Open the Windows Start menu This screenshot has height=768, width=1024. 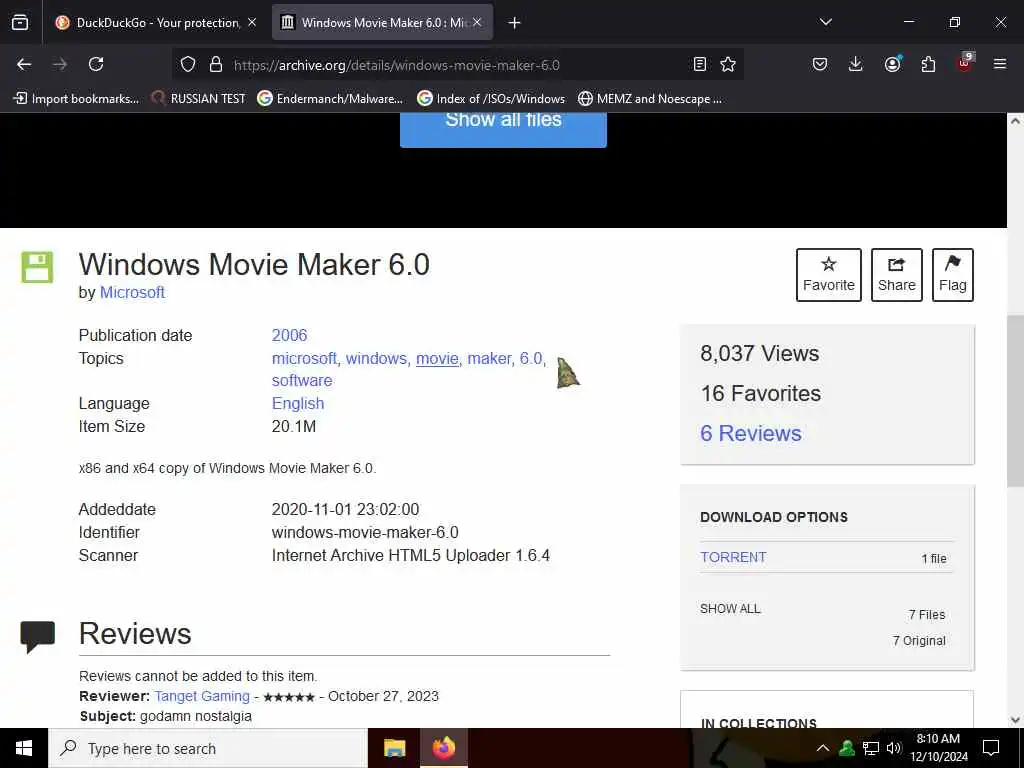[x=24, y=748]
